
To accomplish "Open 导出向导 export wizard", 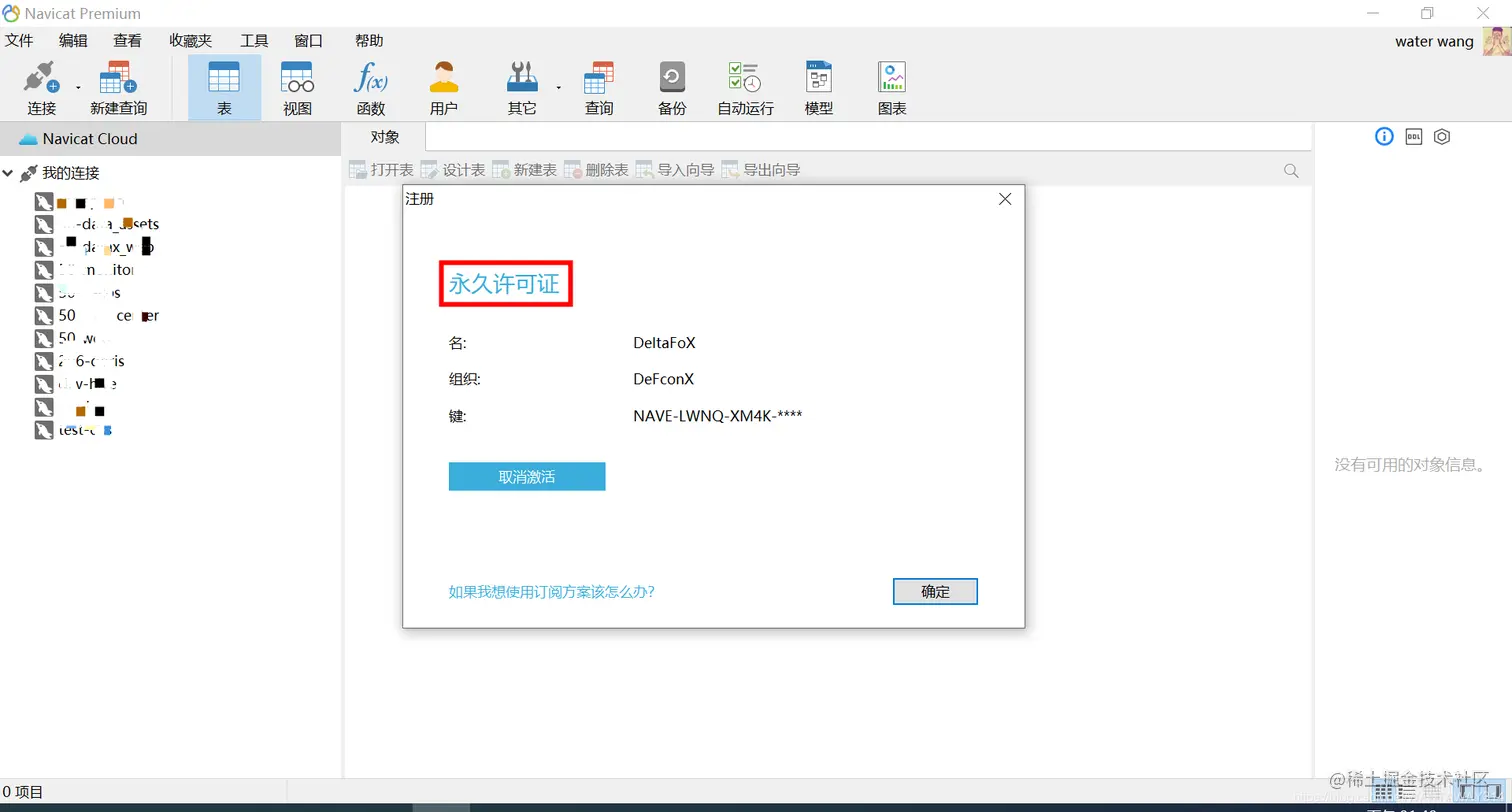I will [x=761, y=170].
